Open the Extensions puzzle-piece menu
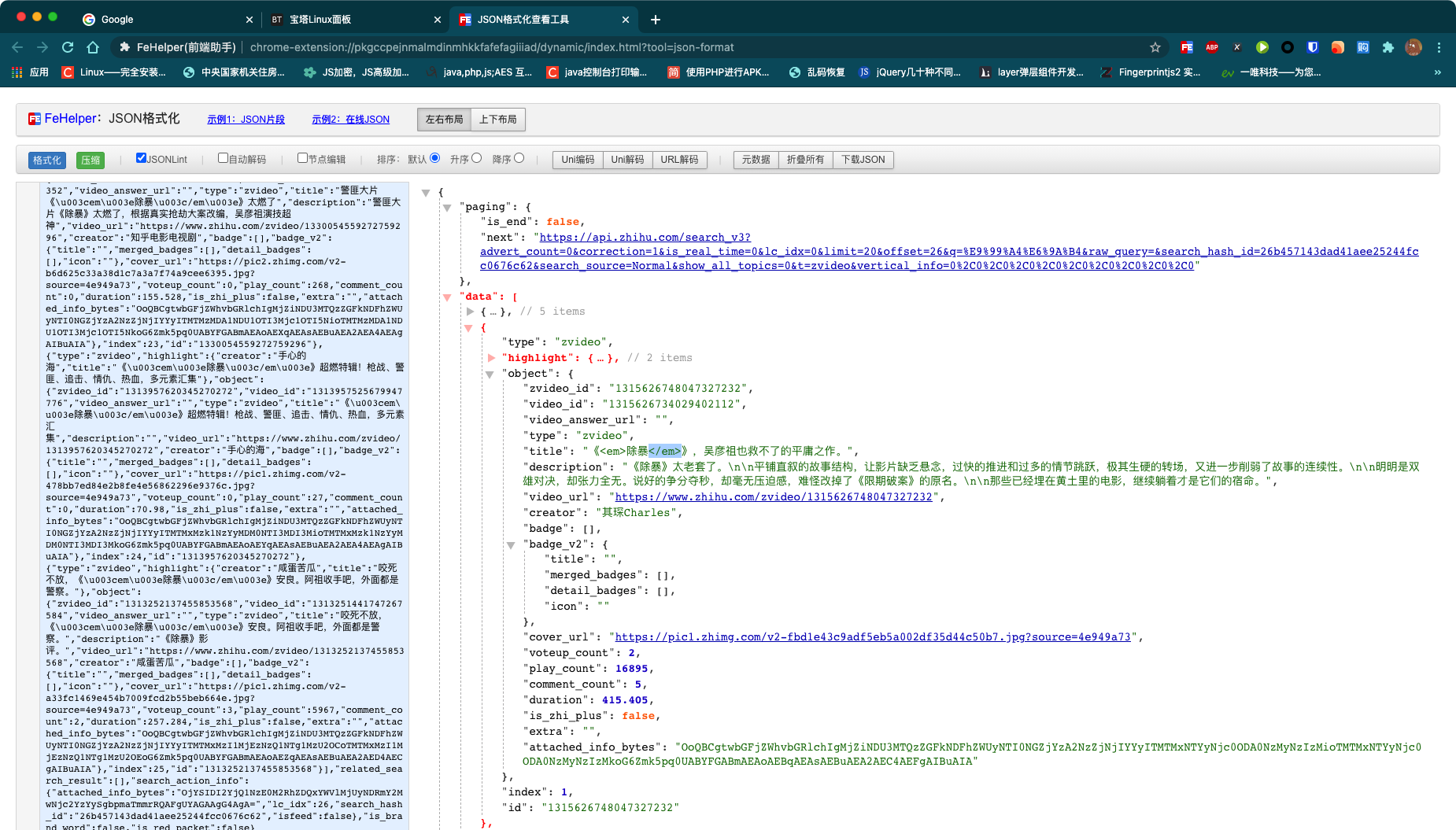Image resolution: width=1456 pixels, height=830 pixels. point(1388,47)
